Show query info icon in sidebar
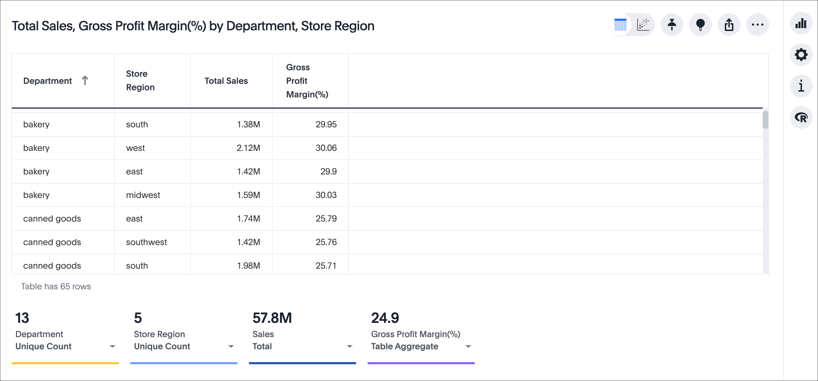Image resolution: width=818 pixels, height=381 pixels. 801,86
